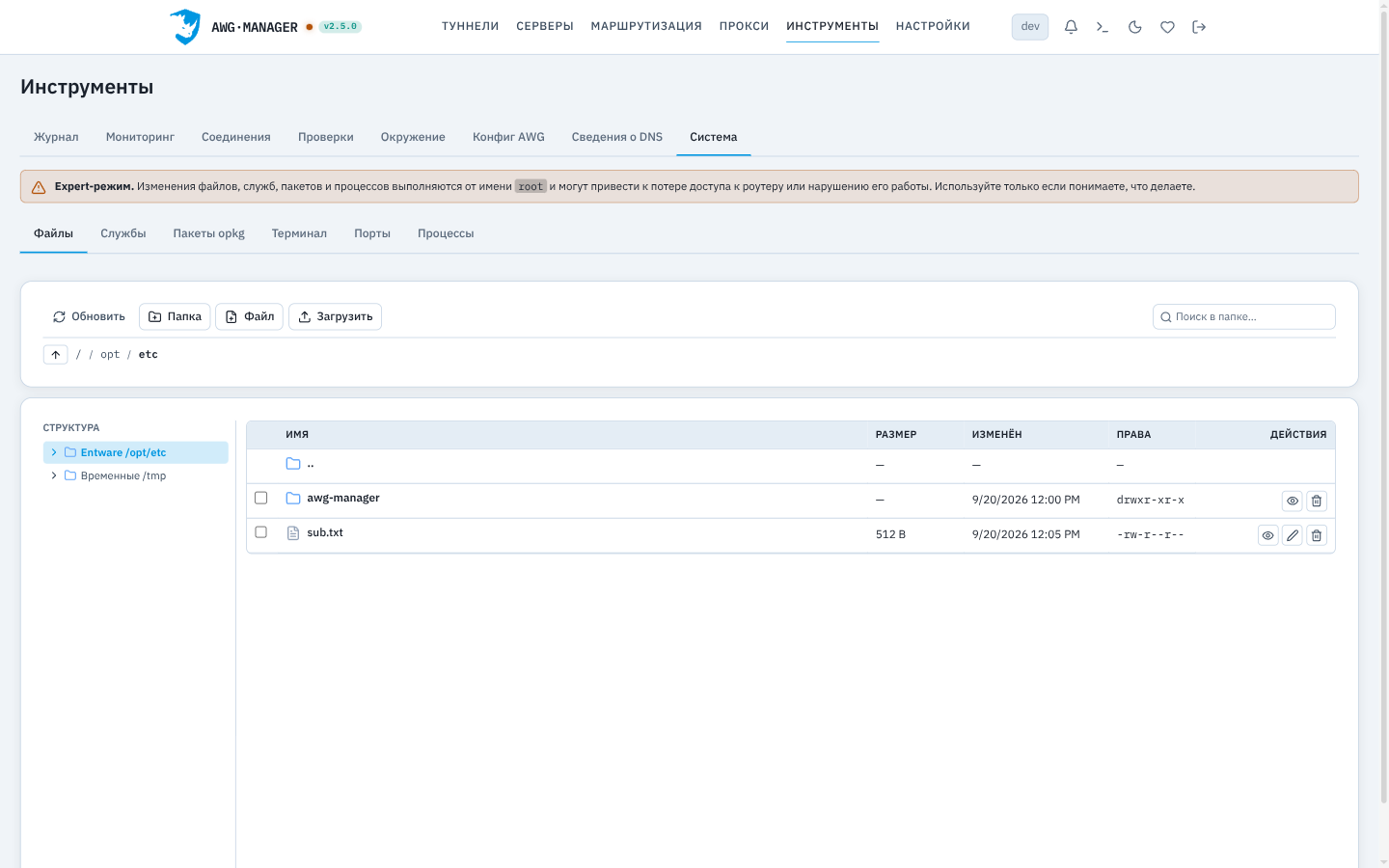This screenshot has width=1389, height=868.
Task: Create a new folder with Папка button
Action: (x=175, y=316)
